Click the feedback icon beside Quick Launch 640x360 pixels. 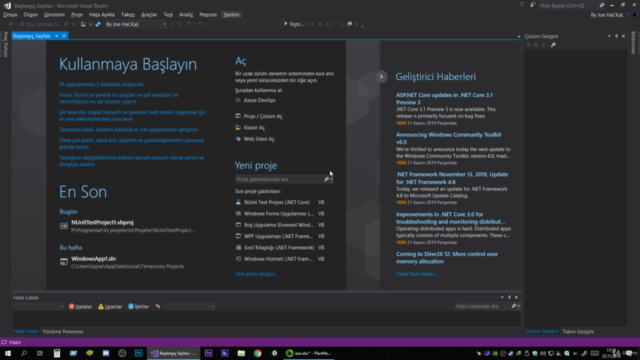[x=533, y=5]
